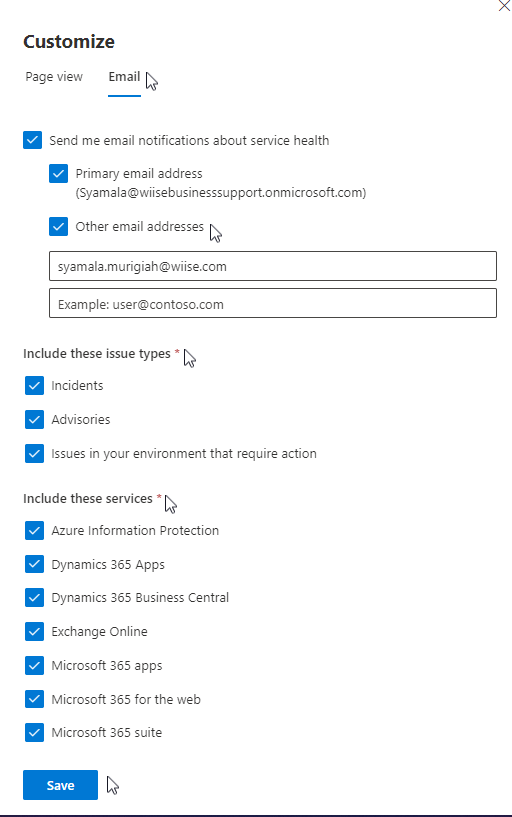Screen dimensions: 512x817
Task: Uncheck the Advisories issue type
Action: tap(34, 419)
